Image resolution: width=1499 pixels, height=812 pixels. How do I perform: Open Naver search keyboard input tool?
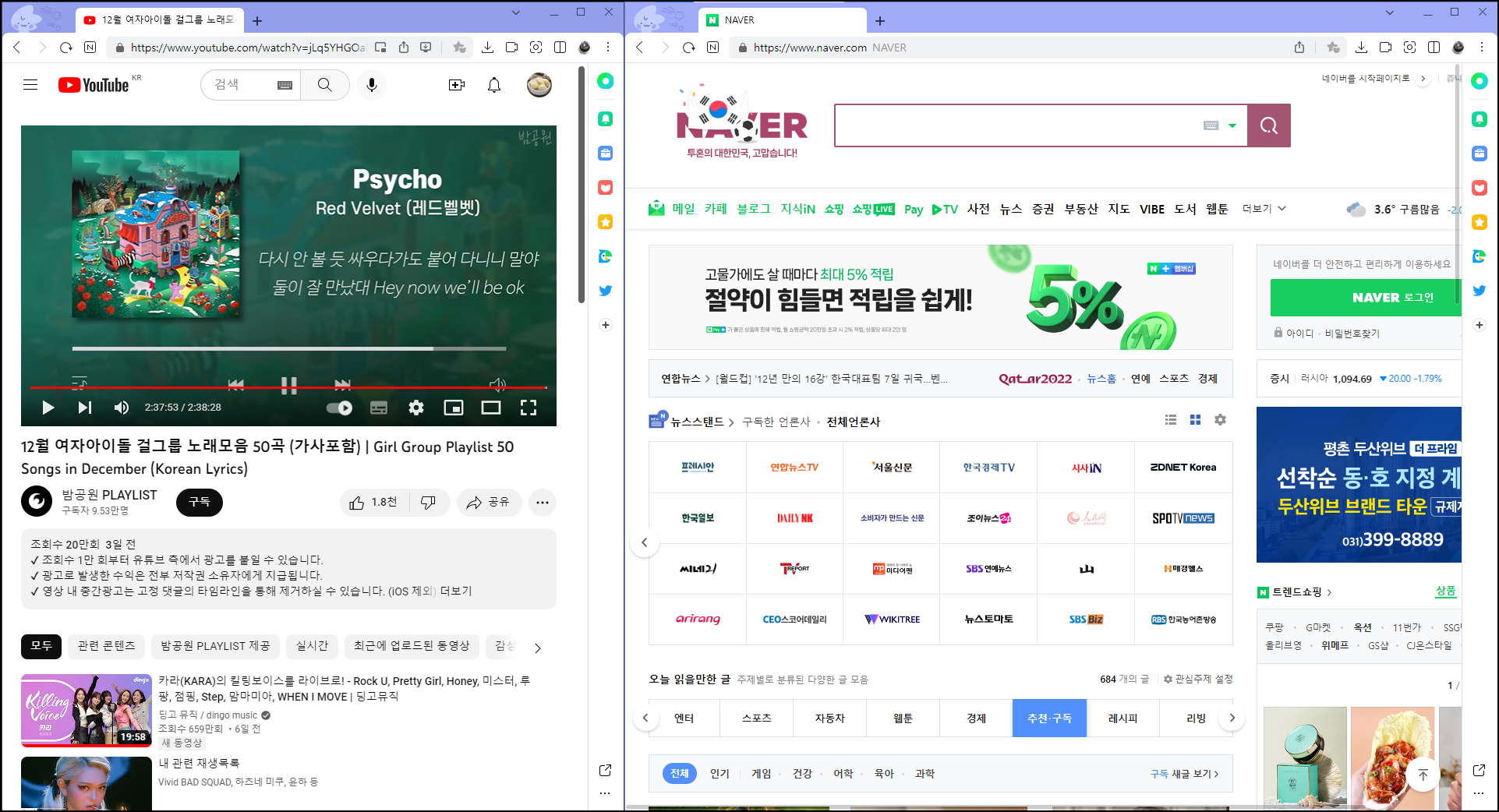pos(1211,125)
